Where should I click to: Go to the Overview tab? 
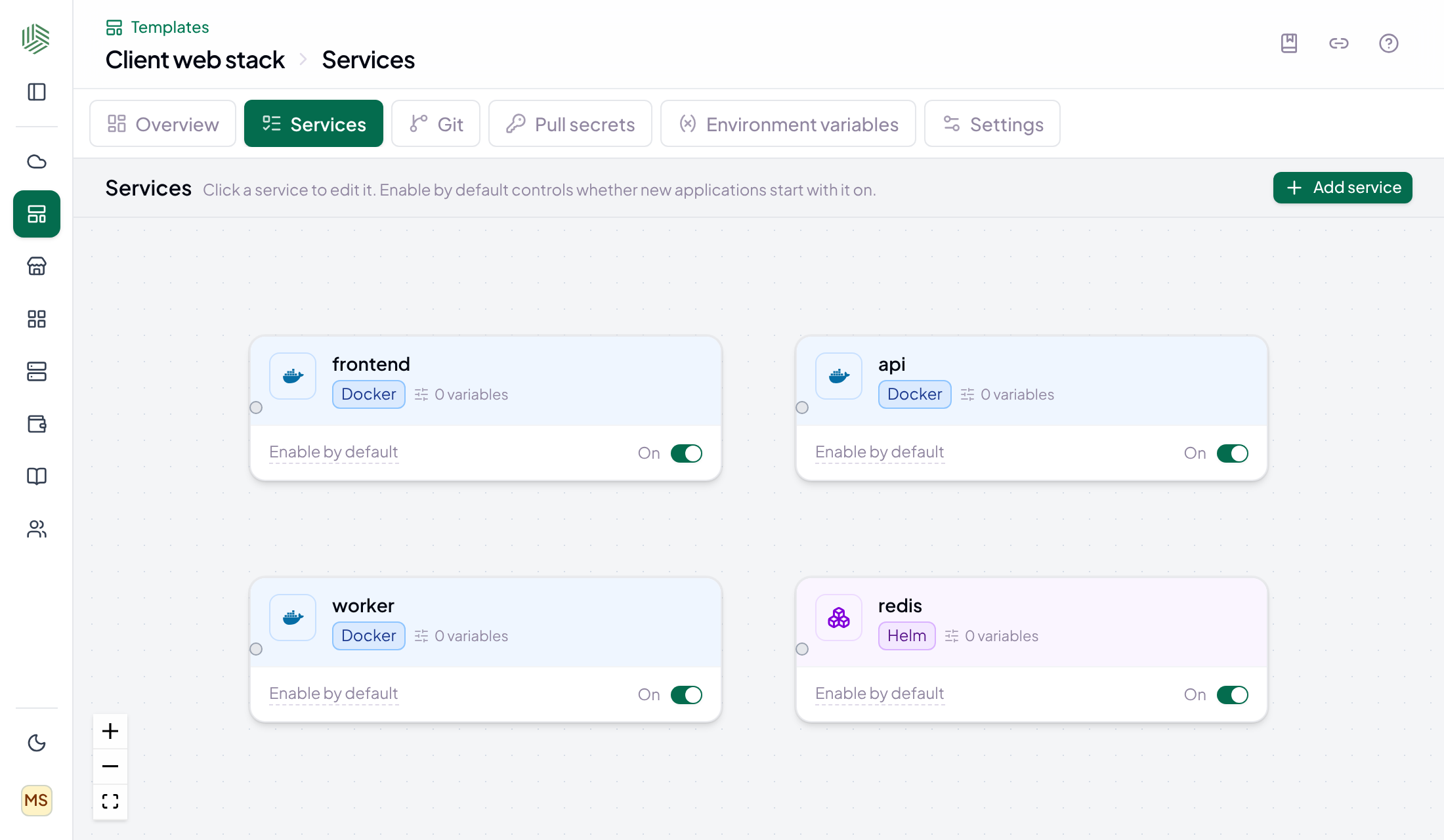pos(163,123)
